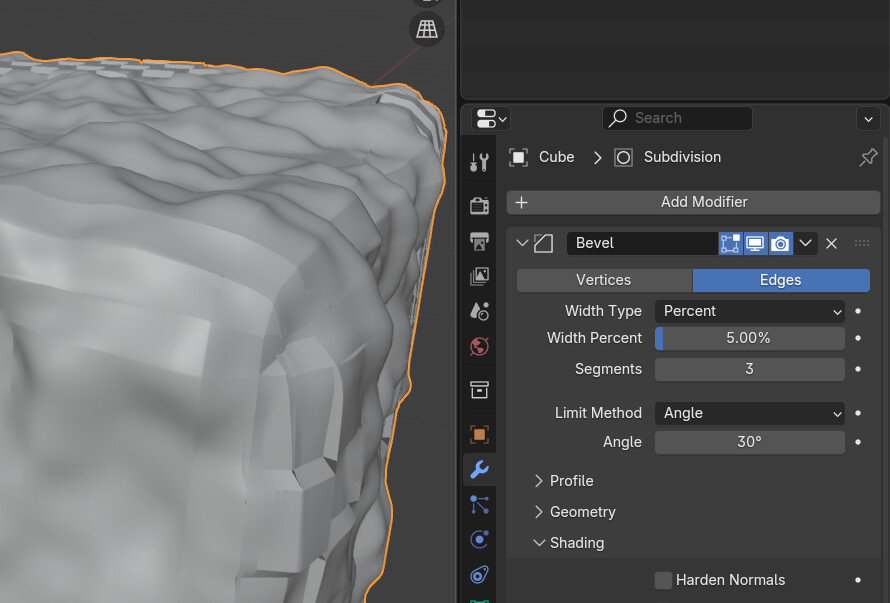890x603 pixels.
Task: Click the Cube breadcrumb label
Action: pos(556,157)
